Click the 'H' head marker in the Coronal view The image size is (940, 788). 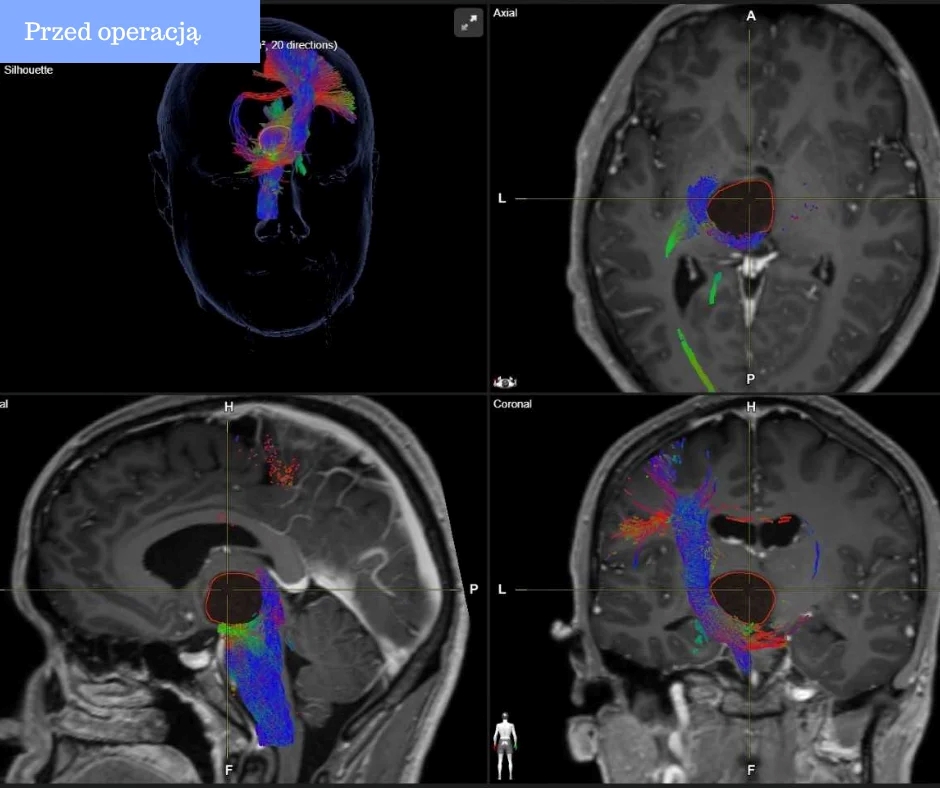751,407
